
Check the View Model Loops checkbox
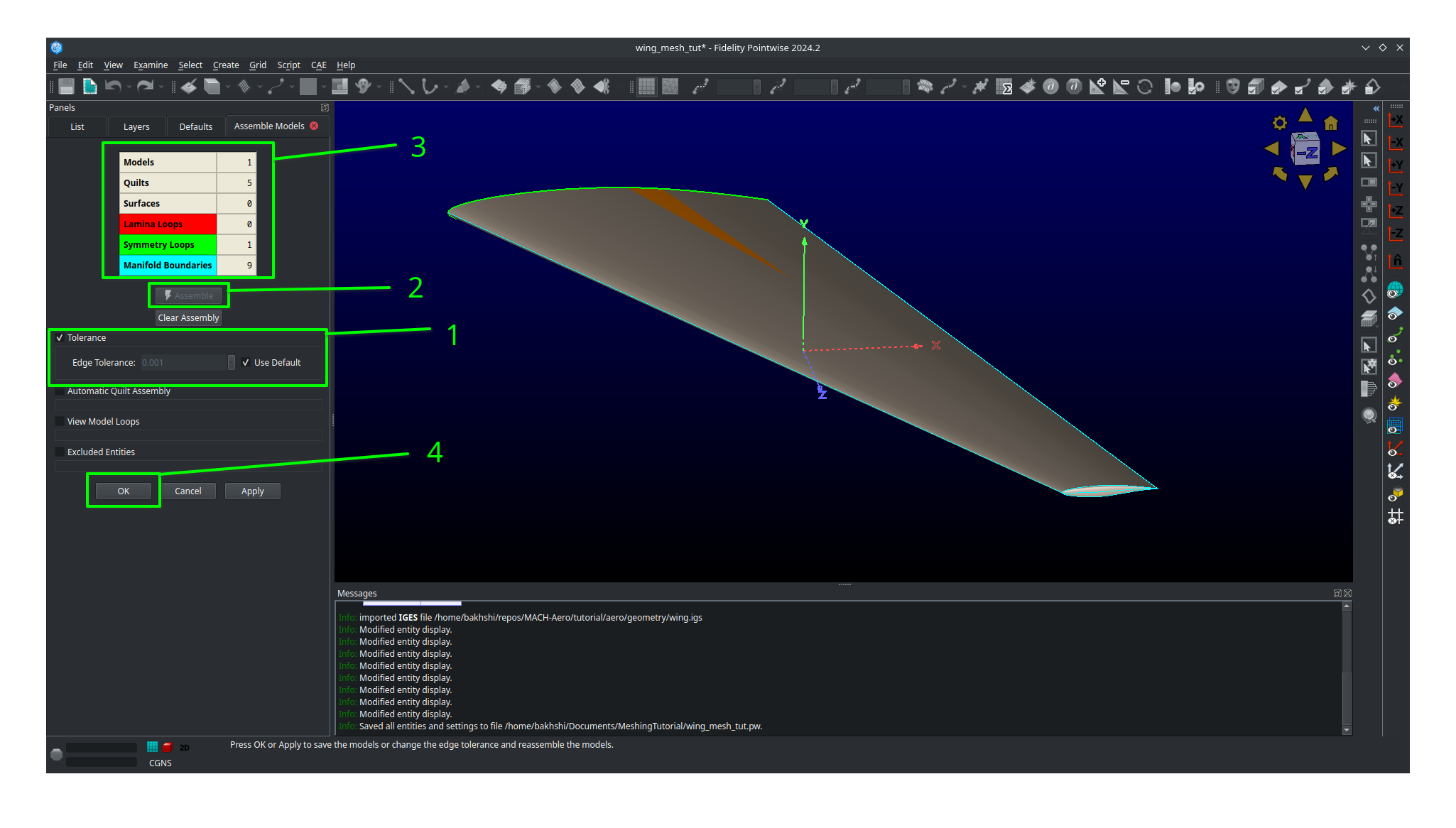point(59,420)
